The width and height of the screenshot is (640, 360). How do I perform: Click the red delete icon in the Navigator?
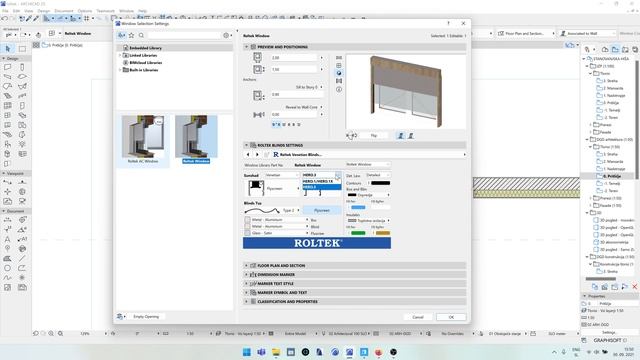[635, 287]
